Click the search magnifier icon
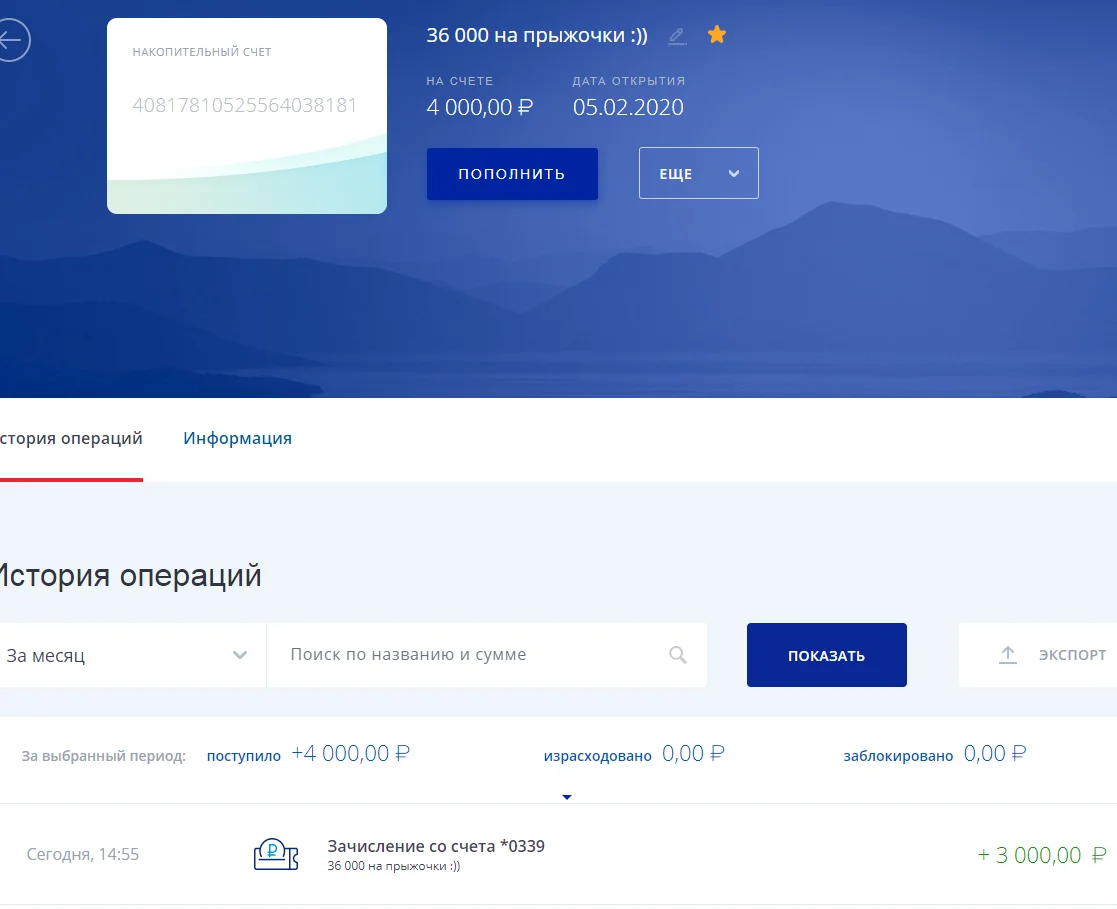The image size is (1117, 909). [677, 655]
